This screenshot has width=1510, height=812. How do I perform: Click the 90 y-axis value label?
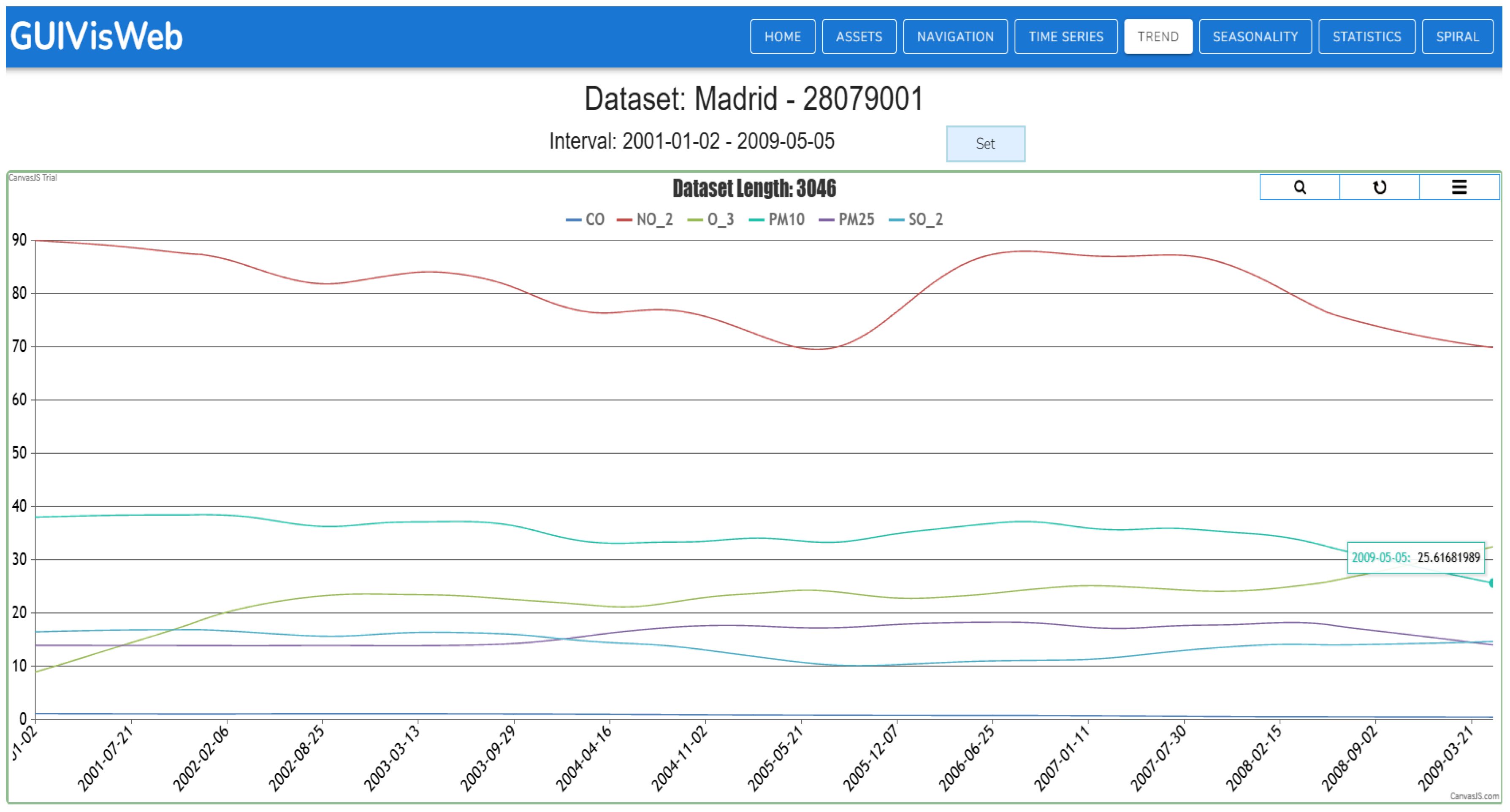19,240
